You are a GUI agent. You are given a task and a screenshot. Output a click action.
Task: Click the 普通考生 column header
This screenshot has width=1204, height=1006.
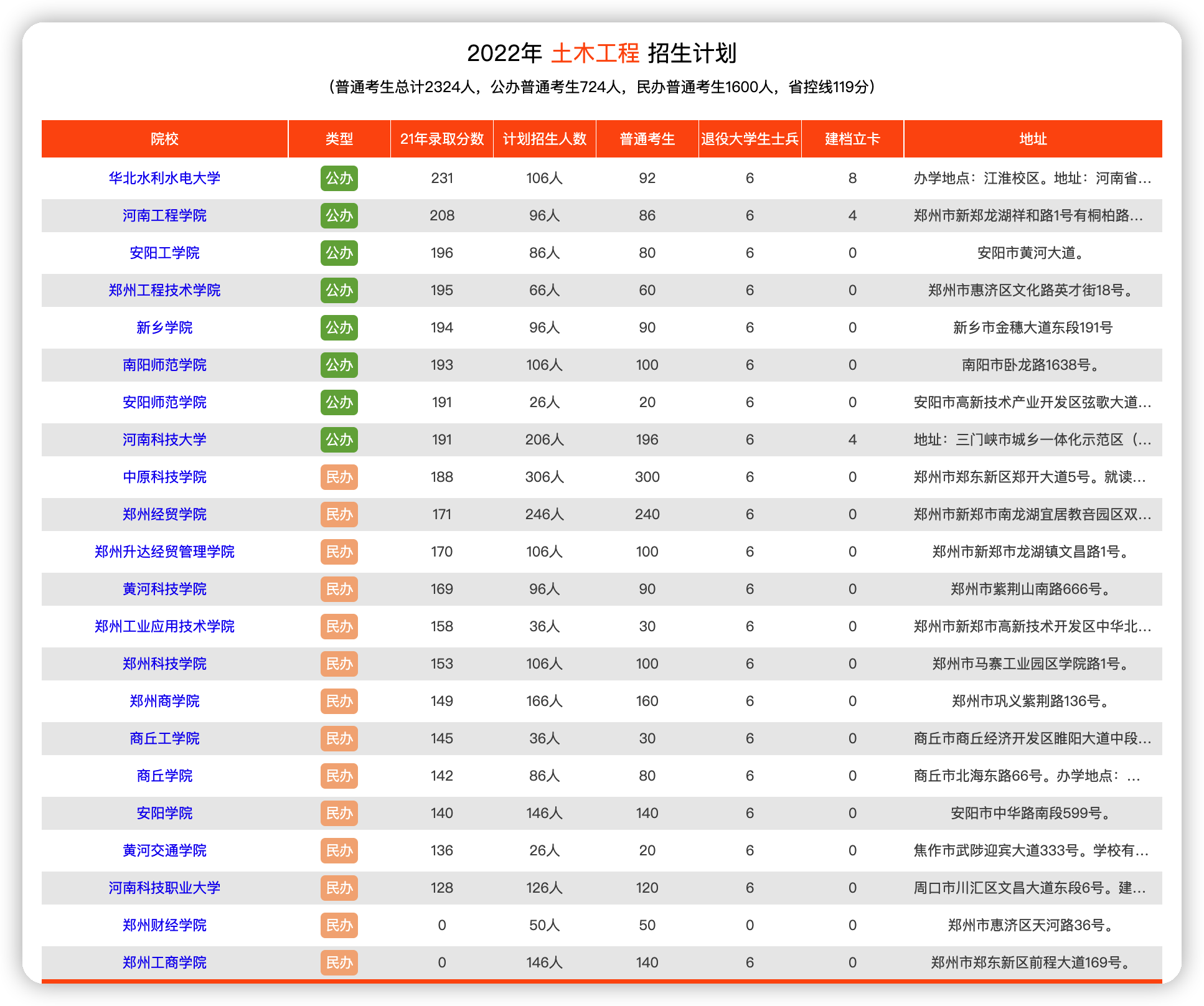[647, 139]
